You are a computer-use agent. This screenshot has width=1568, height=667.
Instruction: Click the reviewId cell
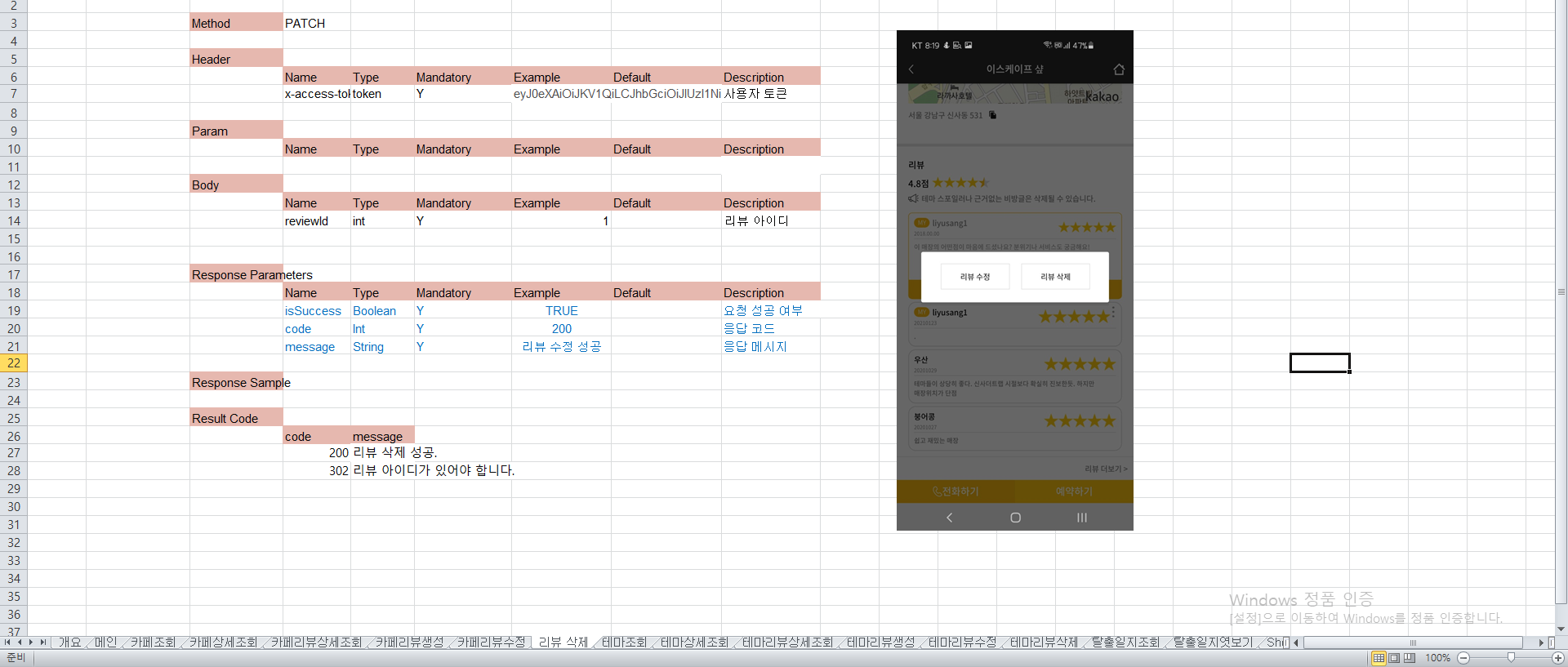tap(317, 220)
